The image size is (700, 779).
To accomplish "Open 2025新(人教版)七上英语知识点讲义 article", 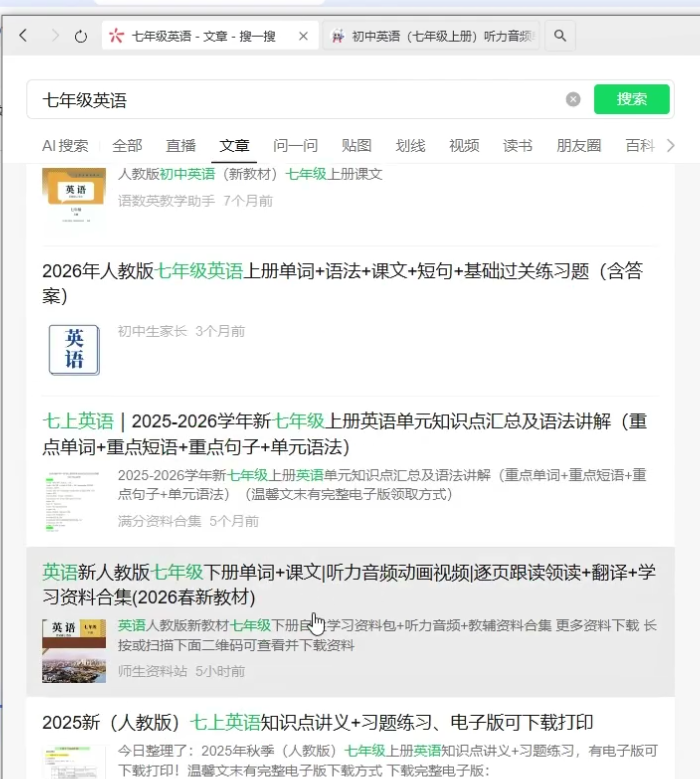I will 317,722.
